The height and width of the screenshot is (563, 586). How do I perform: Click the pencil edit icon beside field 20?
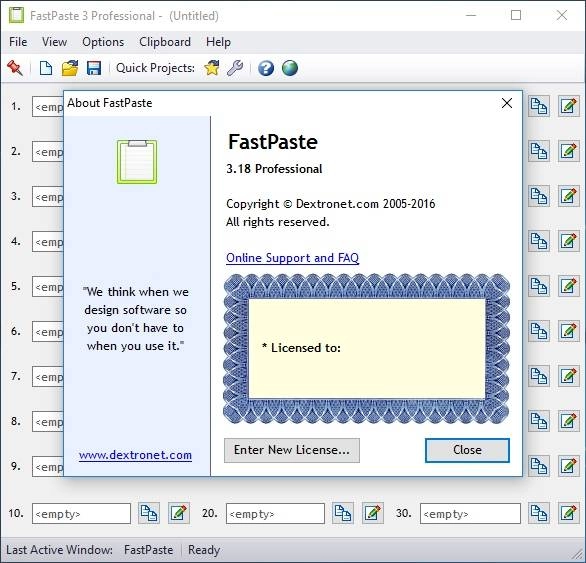click(x=373, y=513)
